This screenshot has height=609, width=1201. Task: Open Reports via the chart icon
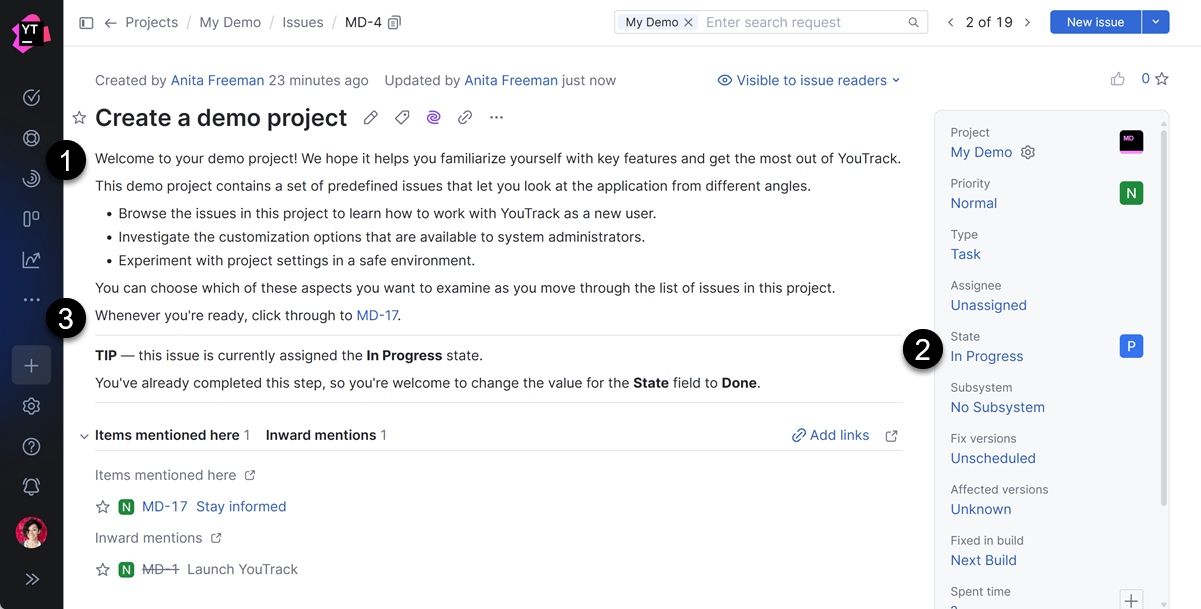[31, 259]
